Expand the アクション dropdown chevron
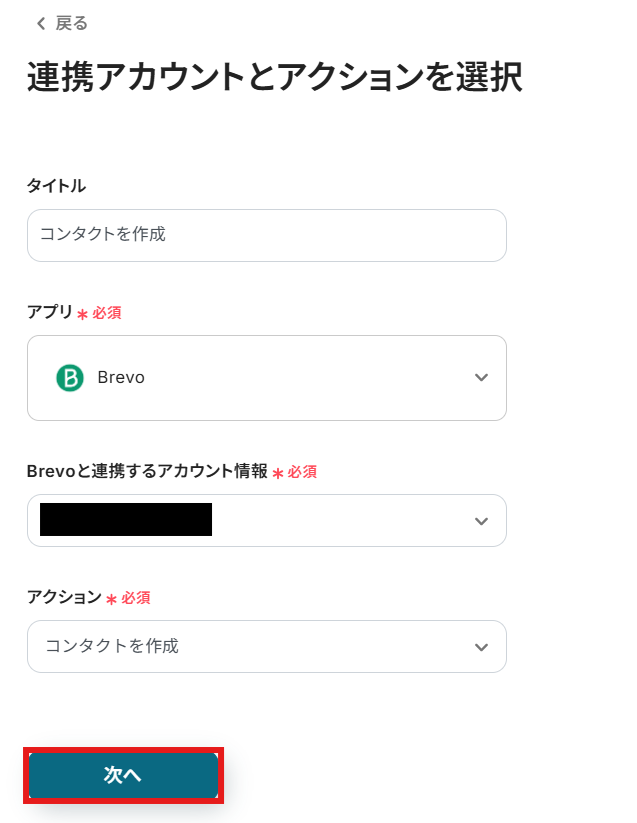637x823 pixels. pyautogui.click(x=481, y=647)
